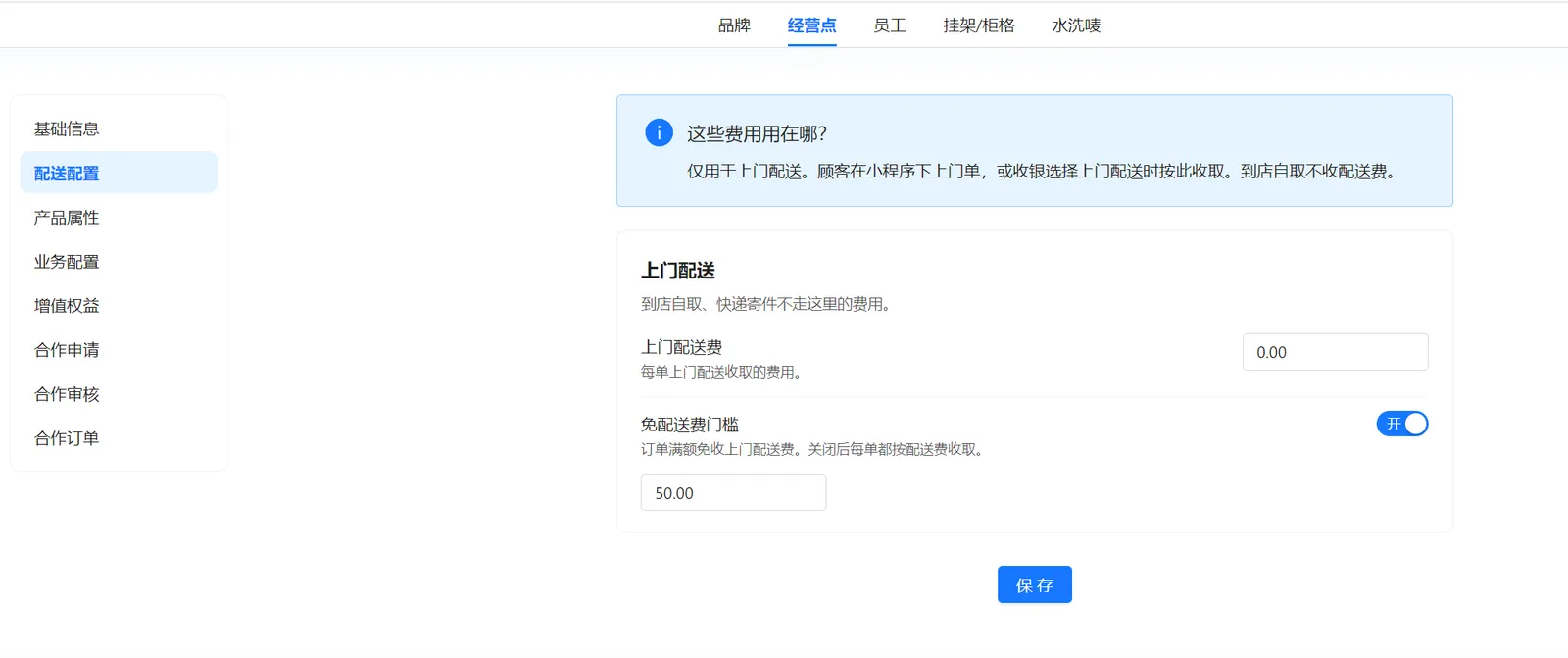Click the hint starting 订单满额免收上门配送费

tap(814, 449)
